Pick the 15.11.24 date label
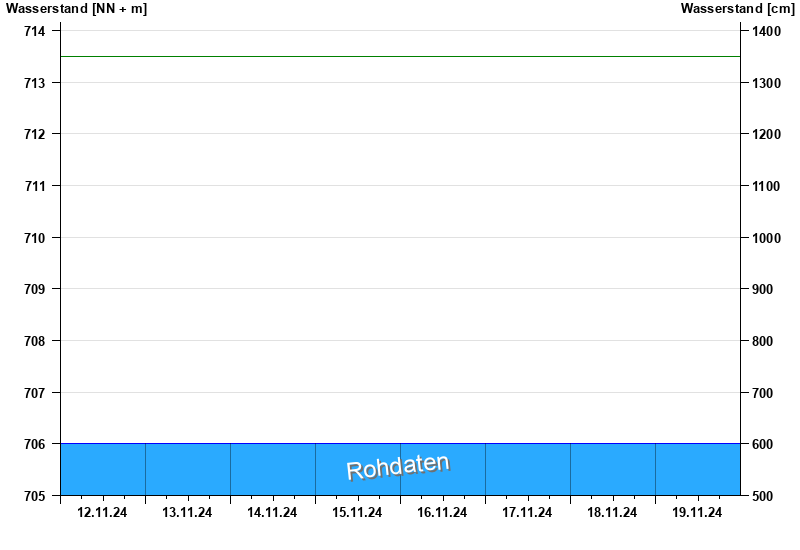 pyautogui.click(x=357, y=513)
